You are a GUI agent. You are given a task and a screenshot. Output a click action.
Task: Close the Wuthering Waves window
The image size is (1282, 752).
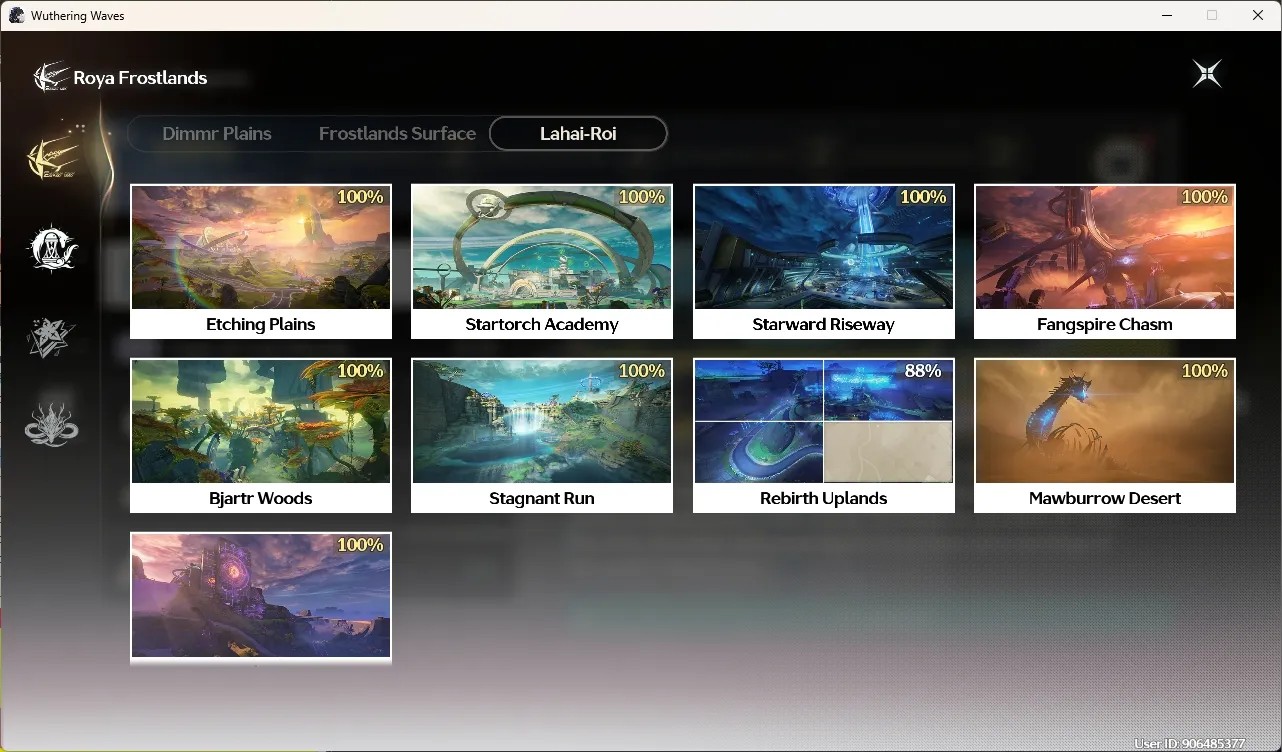coord(1258,15)
